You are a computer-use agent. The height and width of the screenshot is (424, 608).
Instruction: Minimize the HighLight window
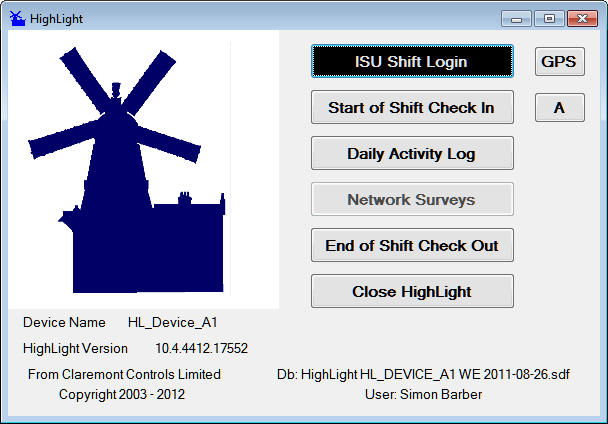519,18
